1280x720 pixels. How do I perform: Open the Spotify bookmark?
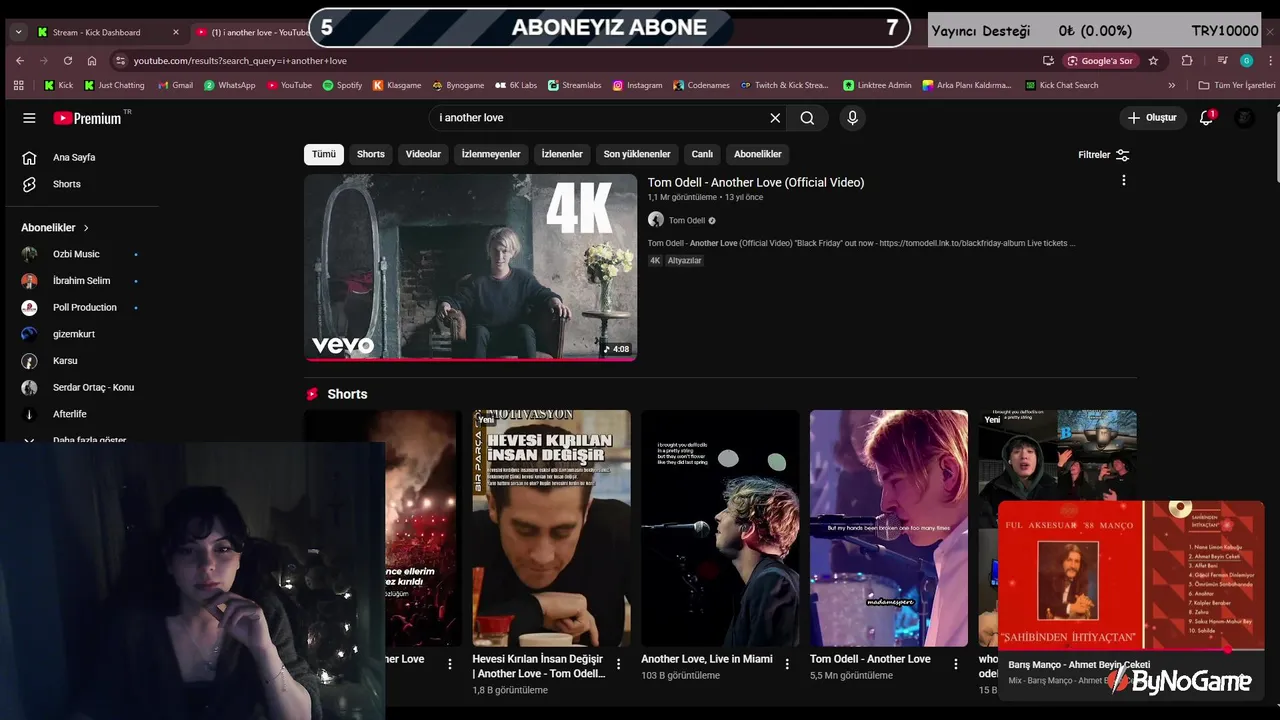[x=342, y=85]
